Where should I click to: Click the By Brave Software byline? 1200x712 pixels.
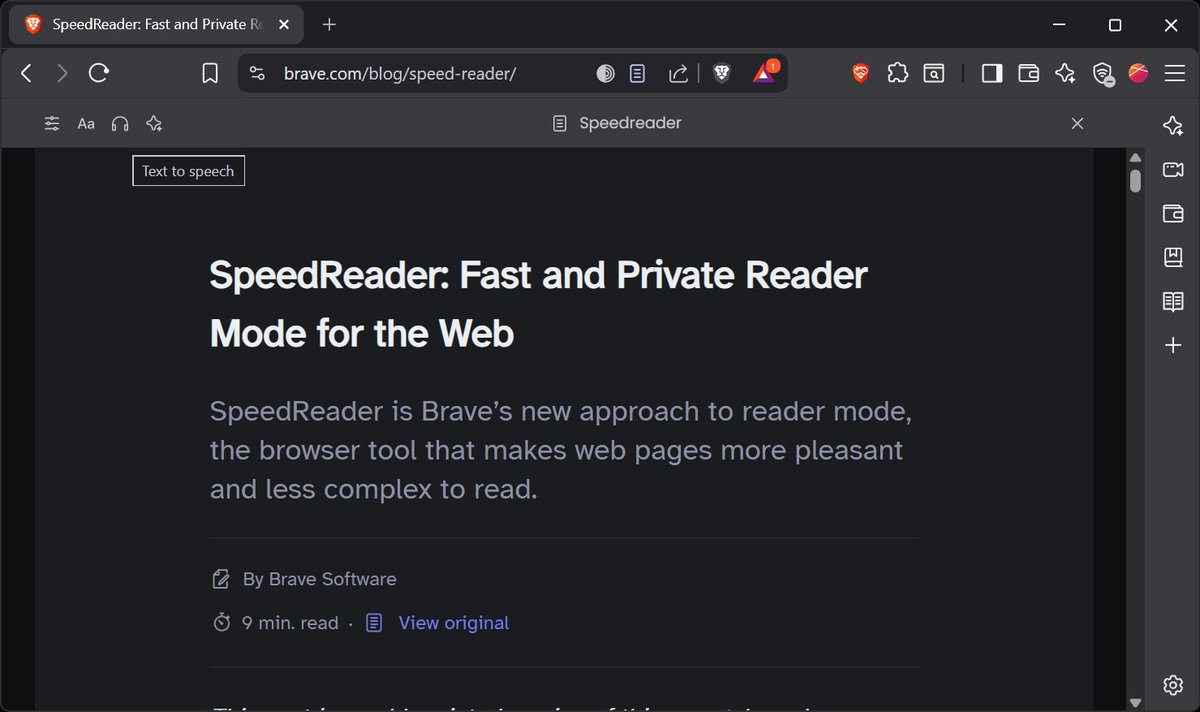pos(319,579)
